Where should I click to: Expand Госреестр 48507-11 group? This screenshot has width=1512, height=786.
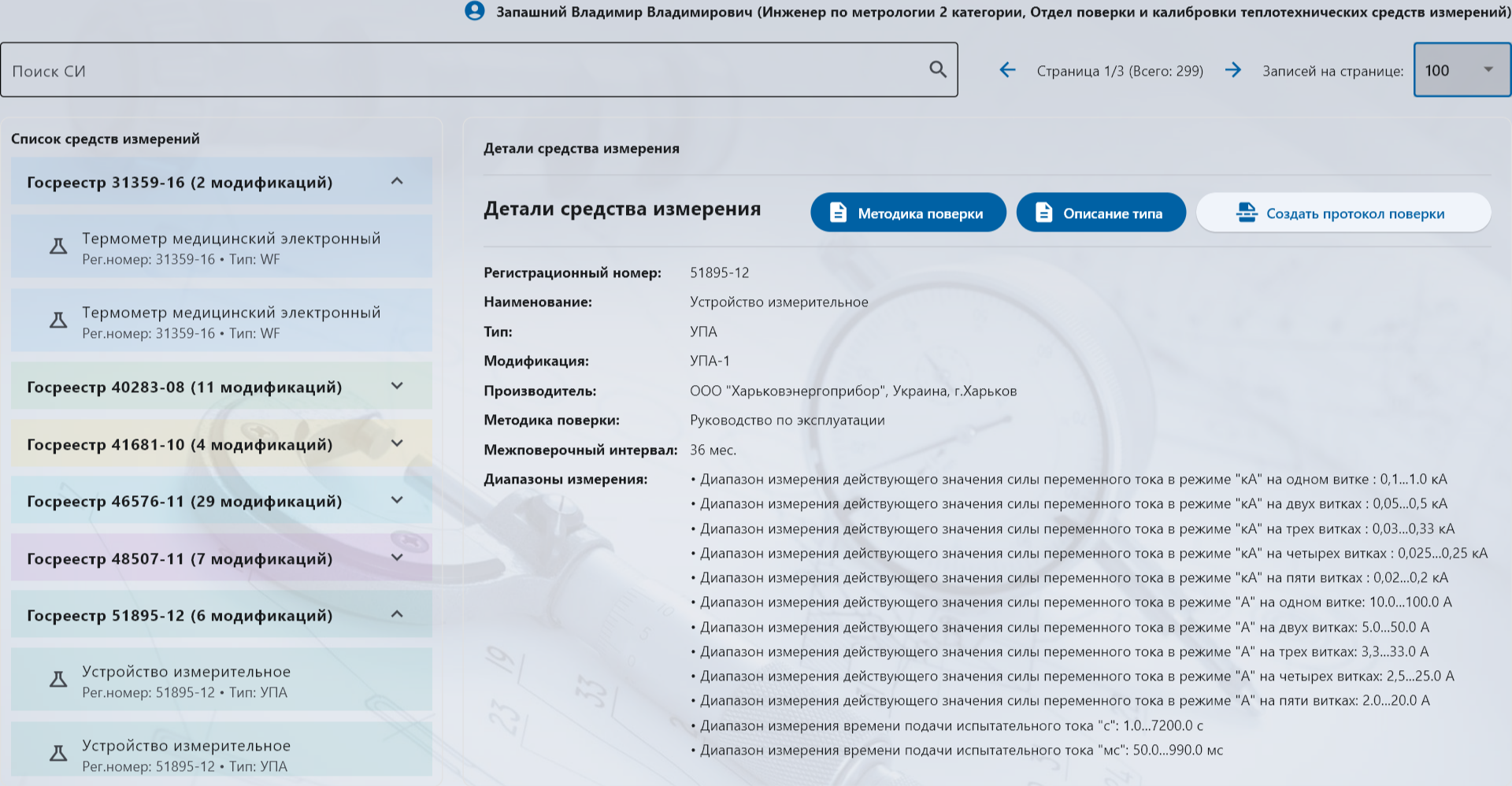pos(397,558)
